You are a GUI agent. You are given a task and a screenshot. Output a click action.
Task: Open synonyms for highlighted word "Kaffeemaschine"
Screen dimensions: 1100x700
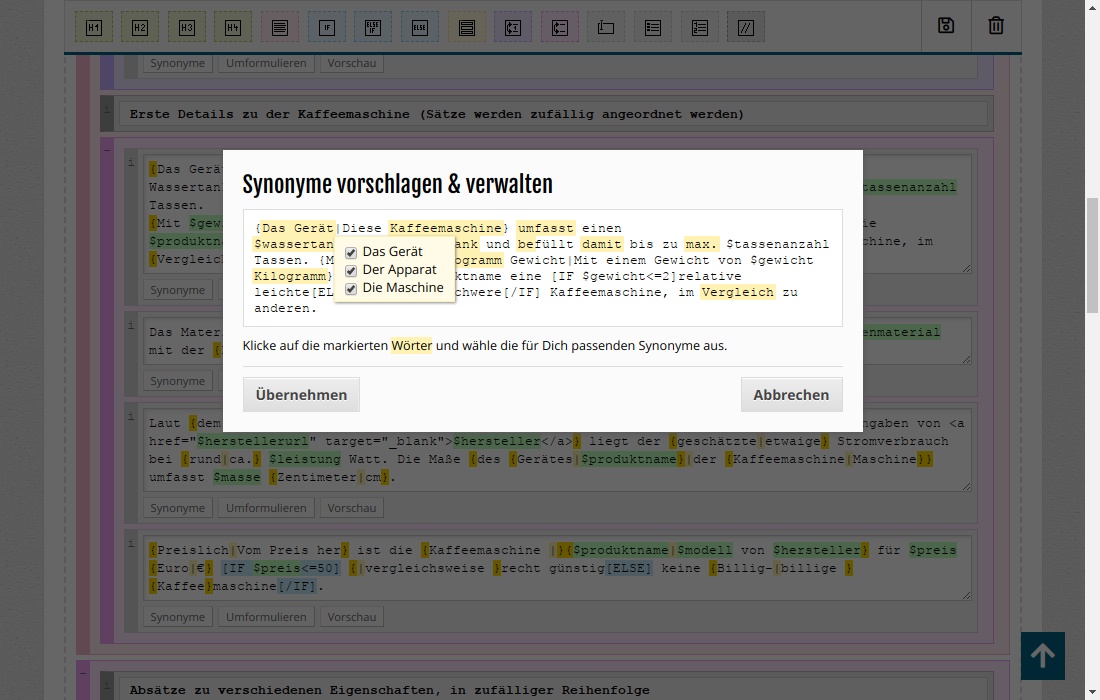[445, 228]
